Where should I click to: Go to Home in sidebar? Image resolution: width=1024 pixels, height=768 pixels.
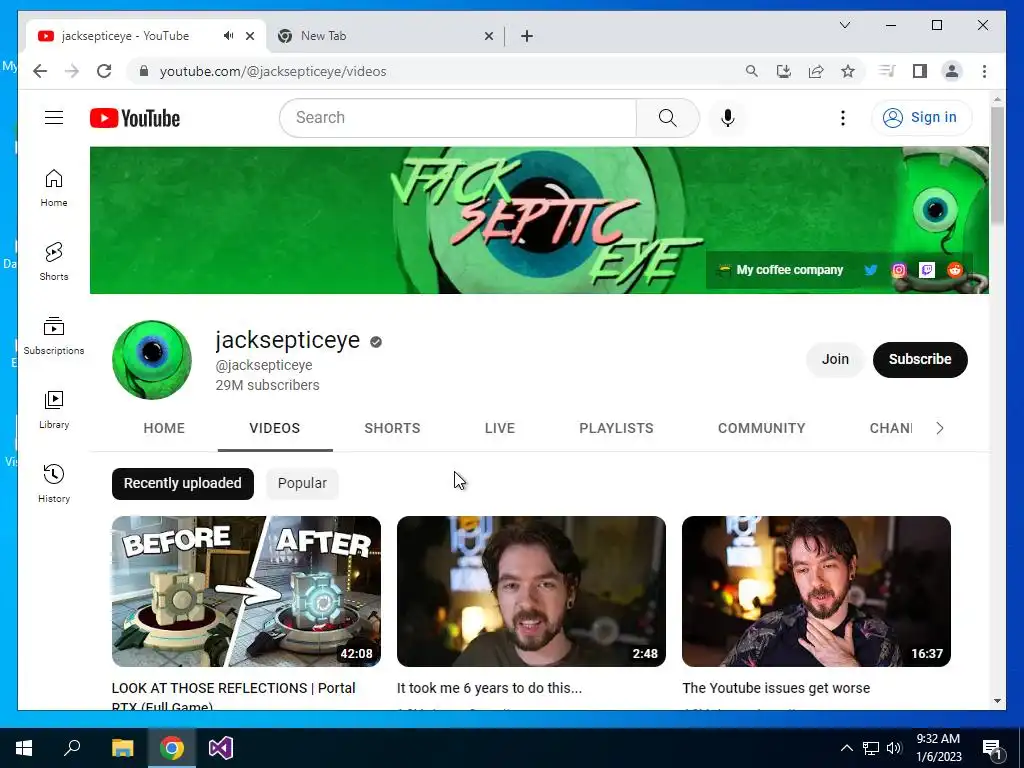(54, 188)
